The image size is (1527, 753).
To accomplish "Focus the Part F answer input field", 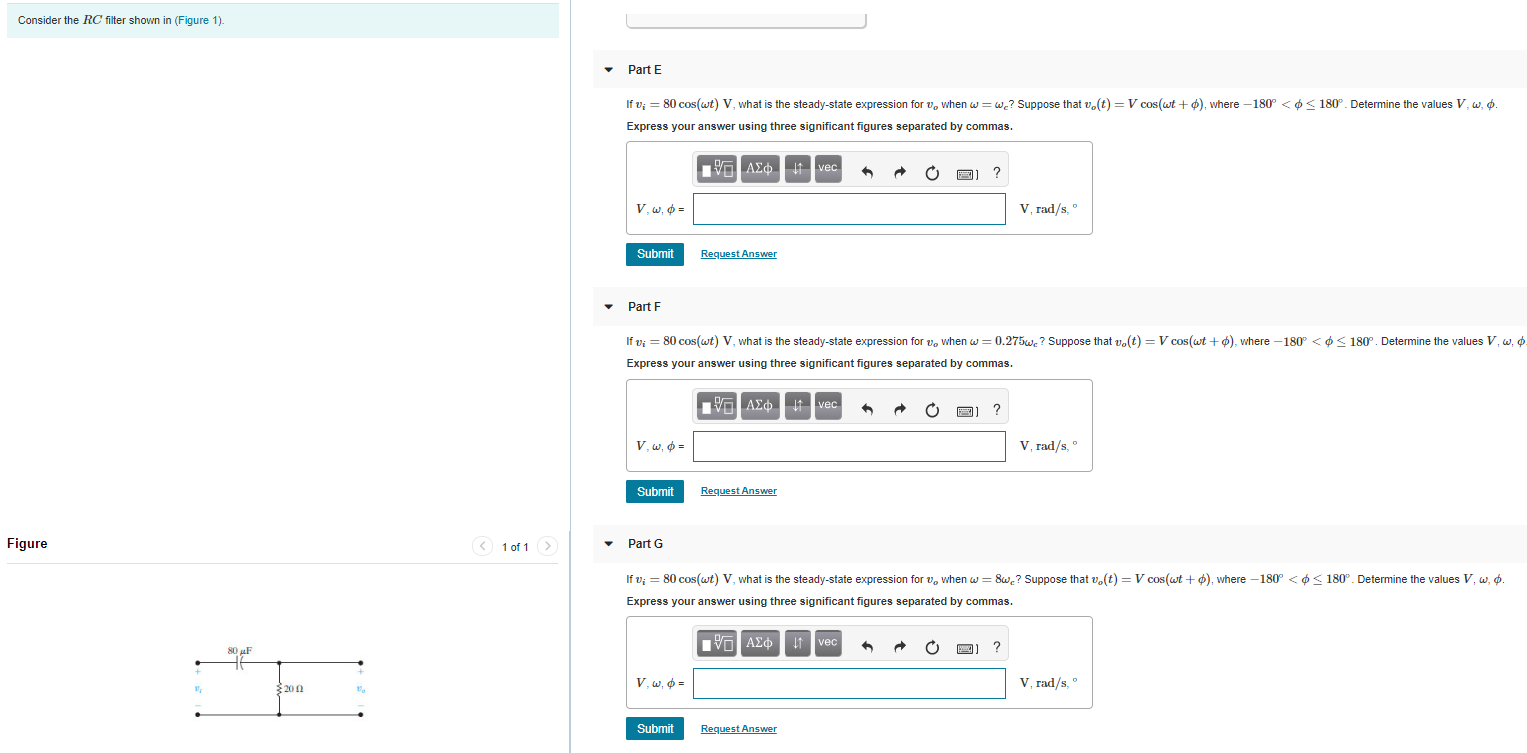I will pos(849,446).
